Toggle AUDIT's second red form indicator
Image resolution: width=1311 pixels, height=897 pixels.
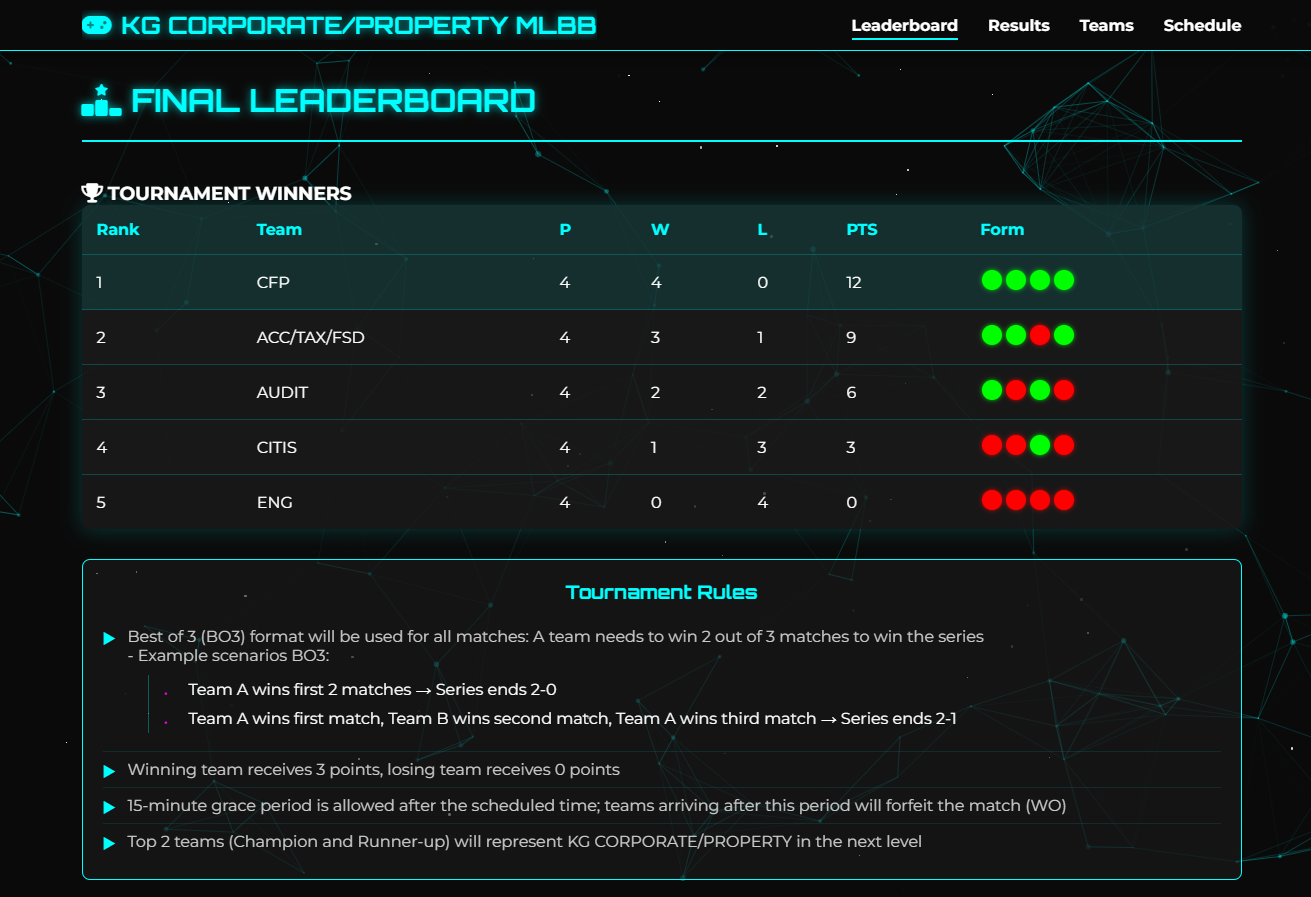click(x=1066, y=390)
